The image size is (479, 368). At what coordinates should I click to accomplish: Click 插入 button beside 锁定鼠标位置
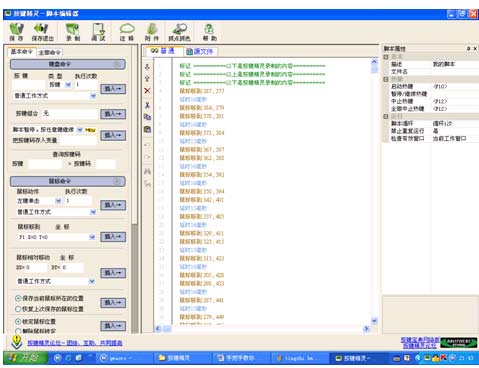113,326
